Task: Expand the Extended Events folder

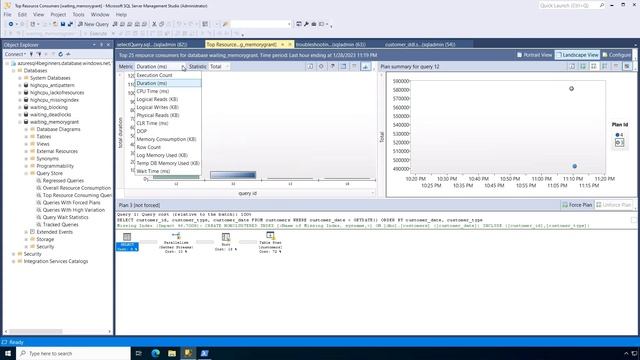Action: tap(27, 232)
